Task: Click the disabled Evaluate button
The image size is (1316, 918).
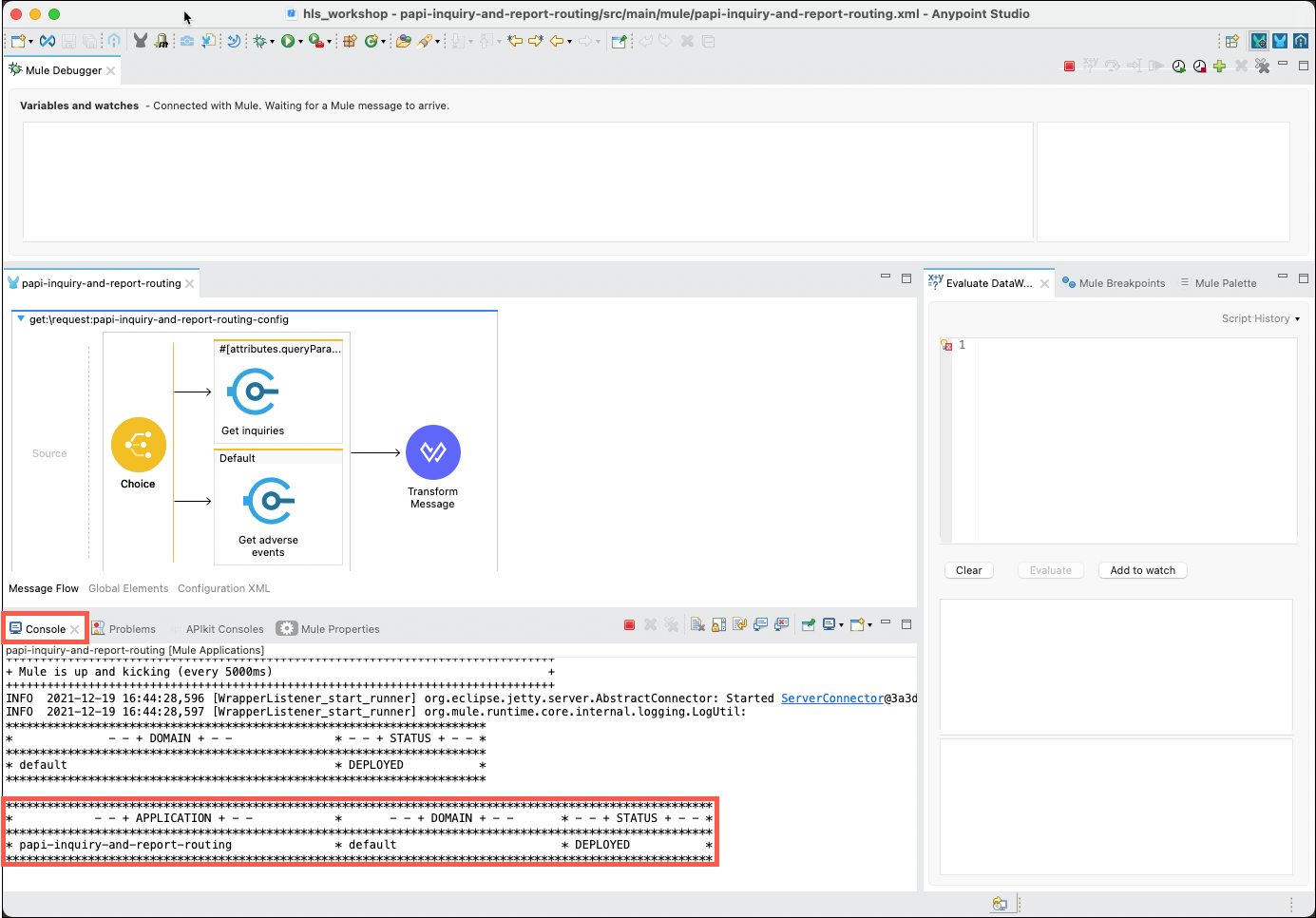Action: [1051, 570]
